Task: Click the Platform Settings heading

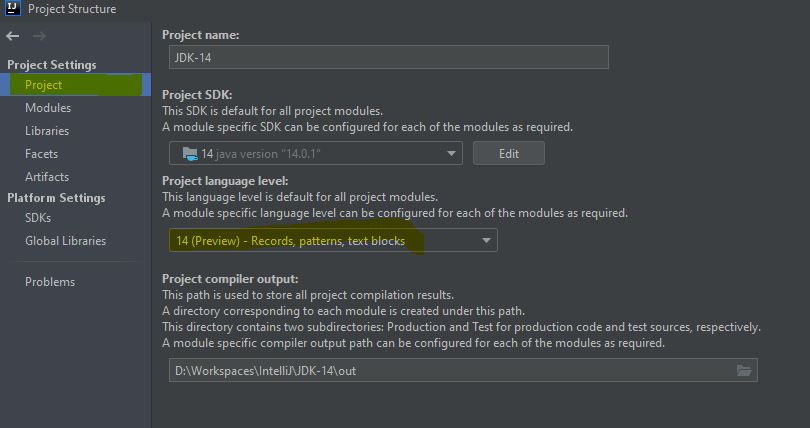Action: [56, 198]
